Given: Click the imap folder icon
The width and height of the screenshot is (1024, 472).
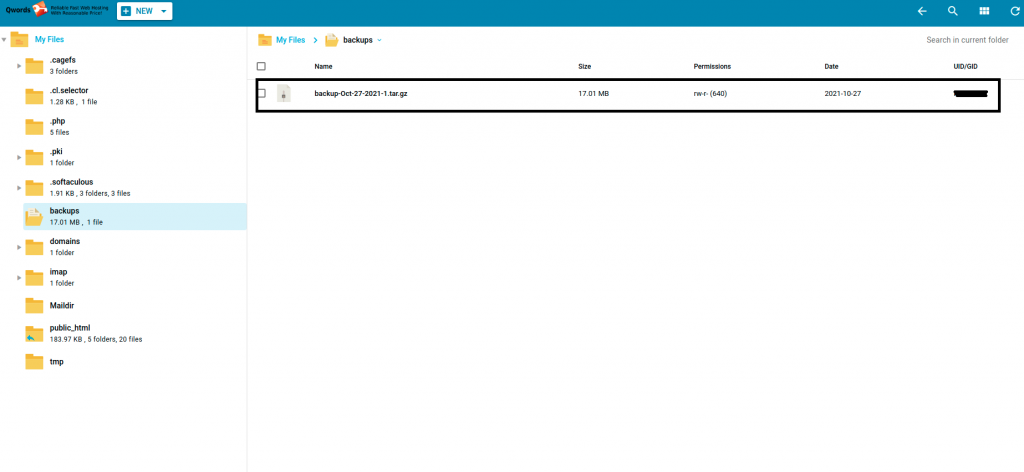Looking at the screenshot, I should [x=34, y=277].
